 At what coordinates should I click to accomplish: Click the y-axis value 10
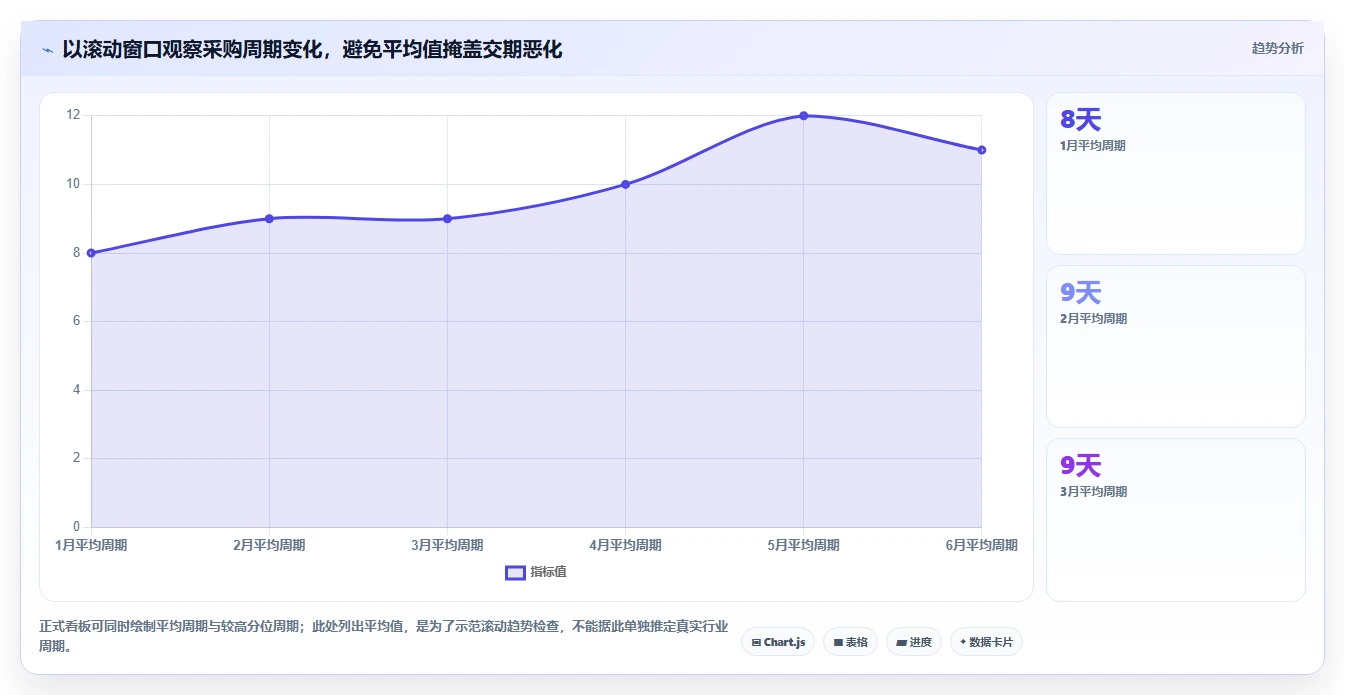point(73,184)
